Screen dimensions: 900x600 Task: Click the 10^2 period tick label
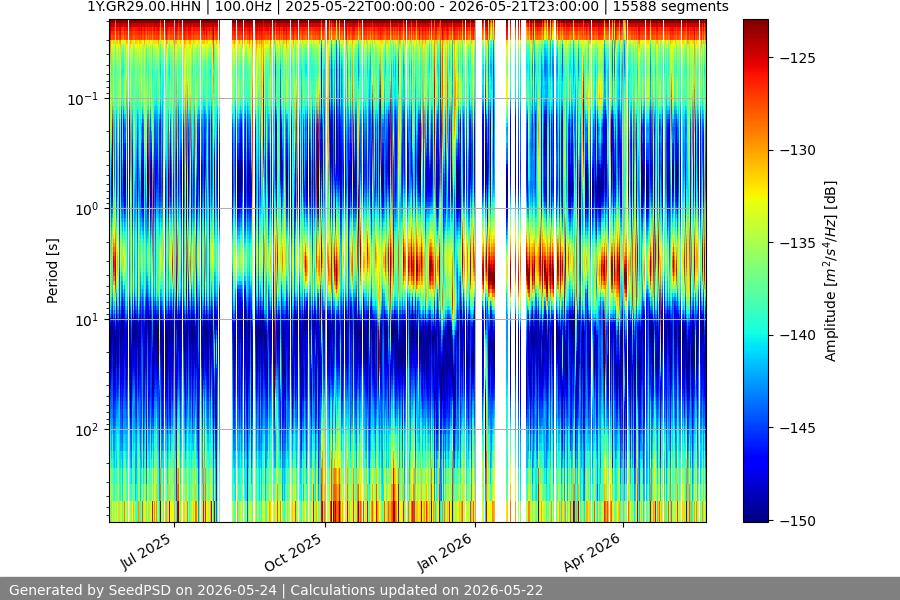pyautogui.click(x=86, y=430)
